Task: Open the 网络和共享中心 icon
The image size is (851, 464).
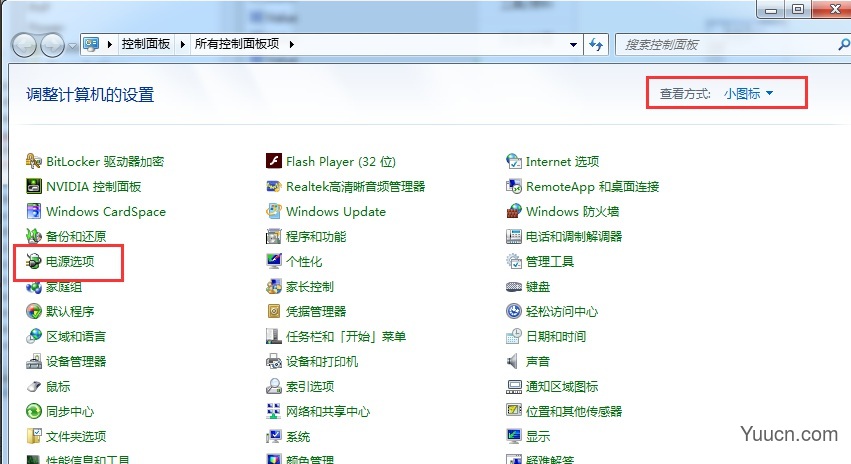Action: click(x=274, y=411)
